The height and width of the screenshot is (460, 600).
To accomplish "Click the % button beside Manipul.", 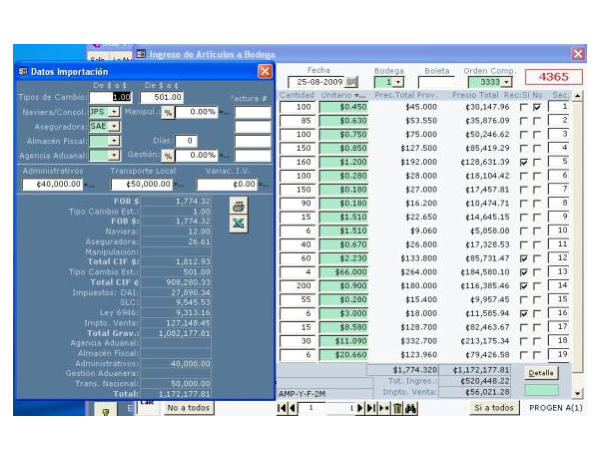I will 168,112.
